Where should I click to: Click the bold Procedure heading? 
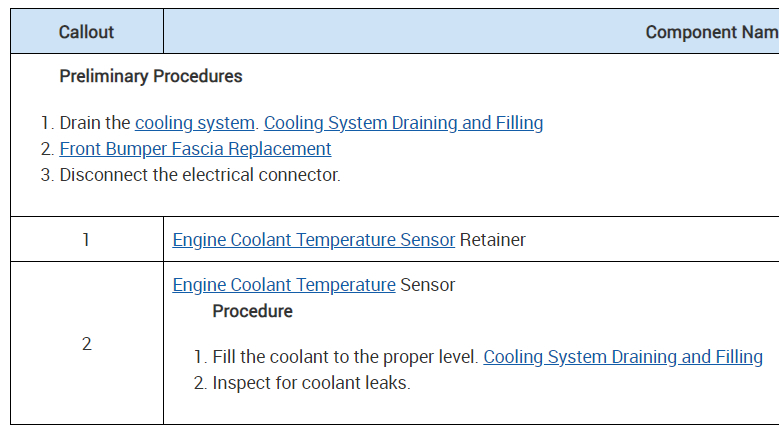[x=252, y=311]
